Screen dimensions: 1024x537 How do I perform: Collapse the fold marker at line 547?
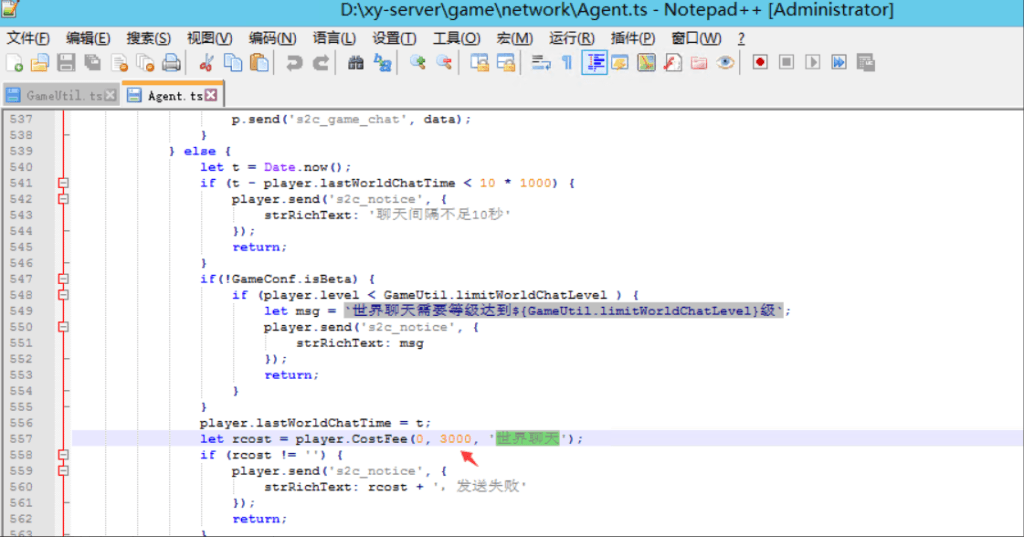tap(64, 279)
